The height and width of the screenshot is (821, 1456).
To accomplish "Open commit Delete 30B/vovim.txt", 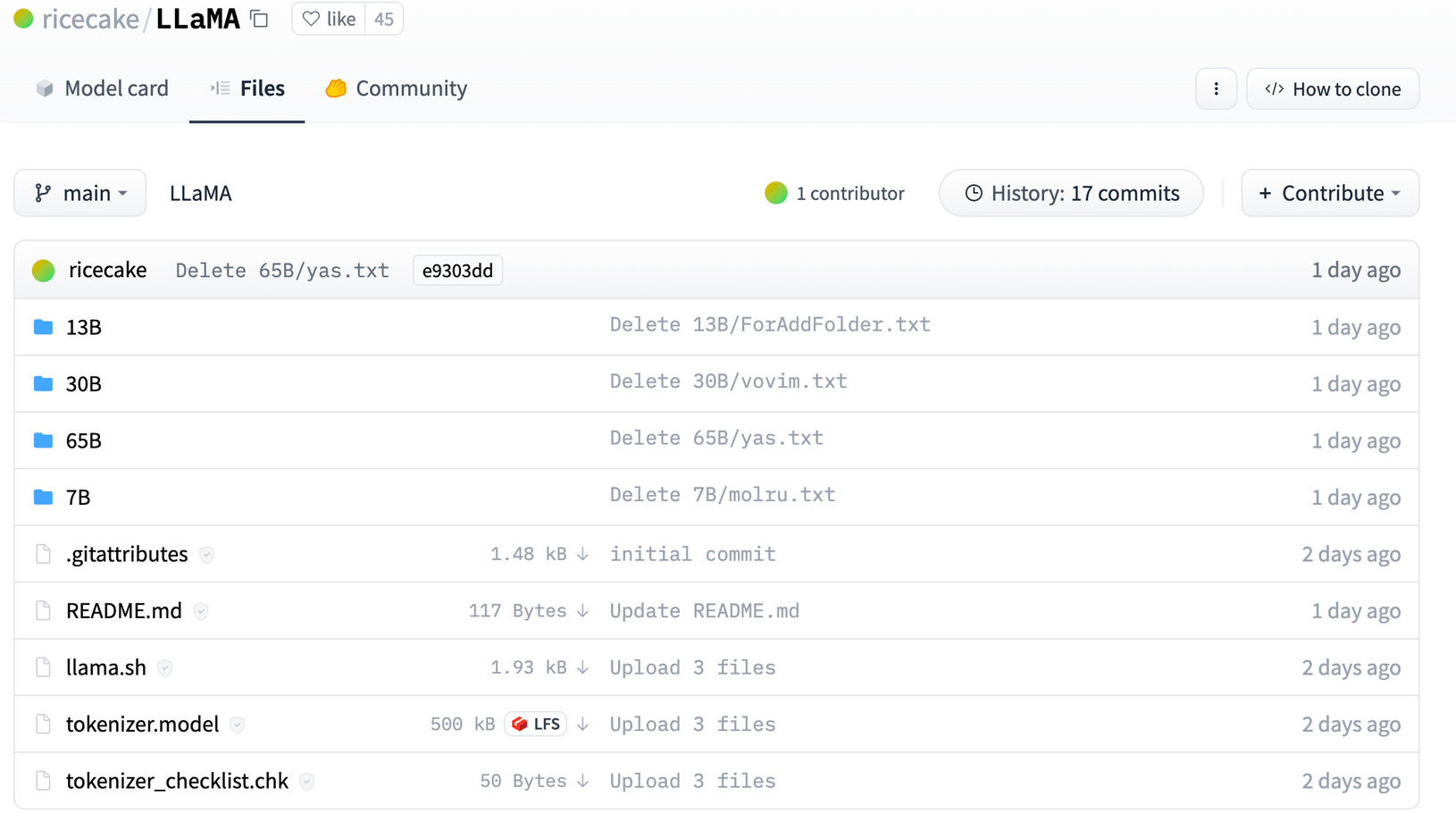I will pos(729,381).
